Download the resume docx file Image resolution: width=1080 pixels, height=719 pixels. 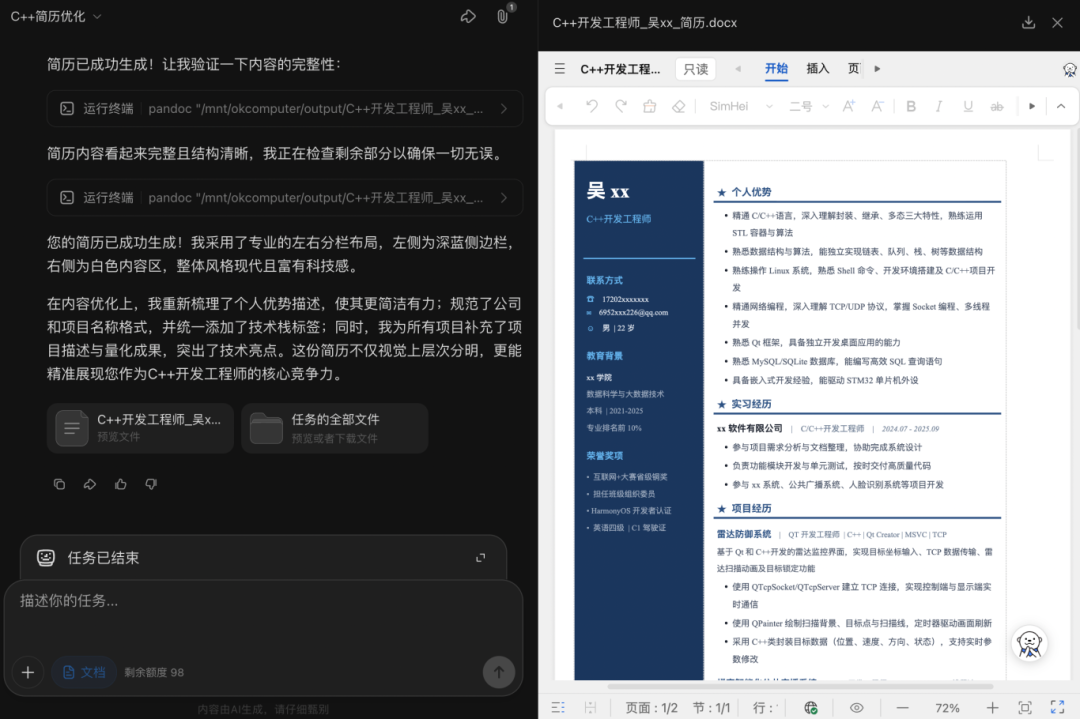(1028, 23)
